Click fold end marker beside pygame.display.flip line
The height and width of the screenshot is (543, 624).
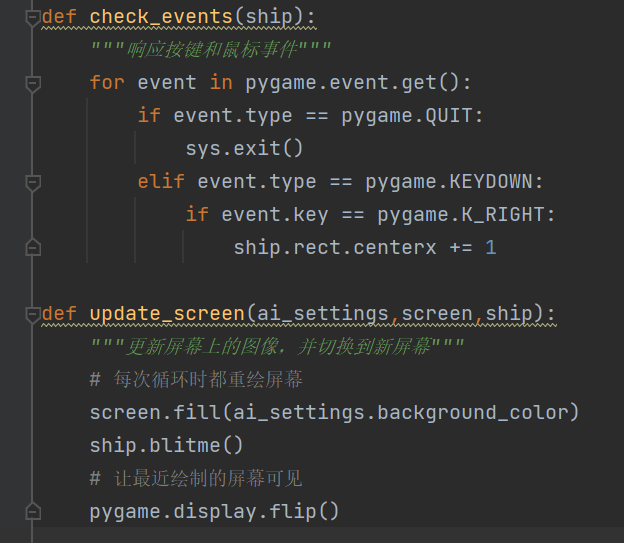[33, 511]
